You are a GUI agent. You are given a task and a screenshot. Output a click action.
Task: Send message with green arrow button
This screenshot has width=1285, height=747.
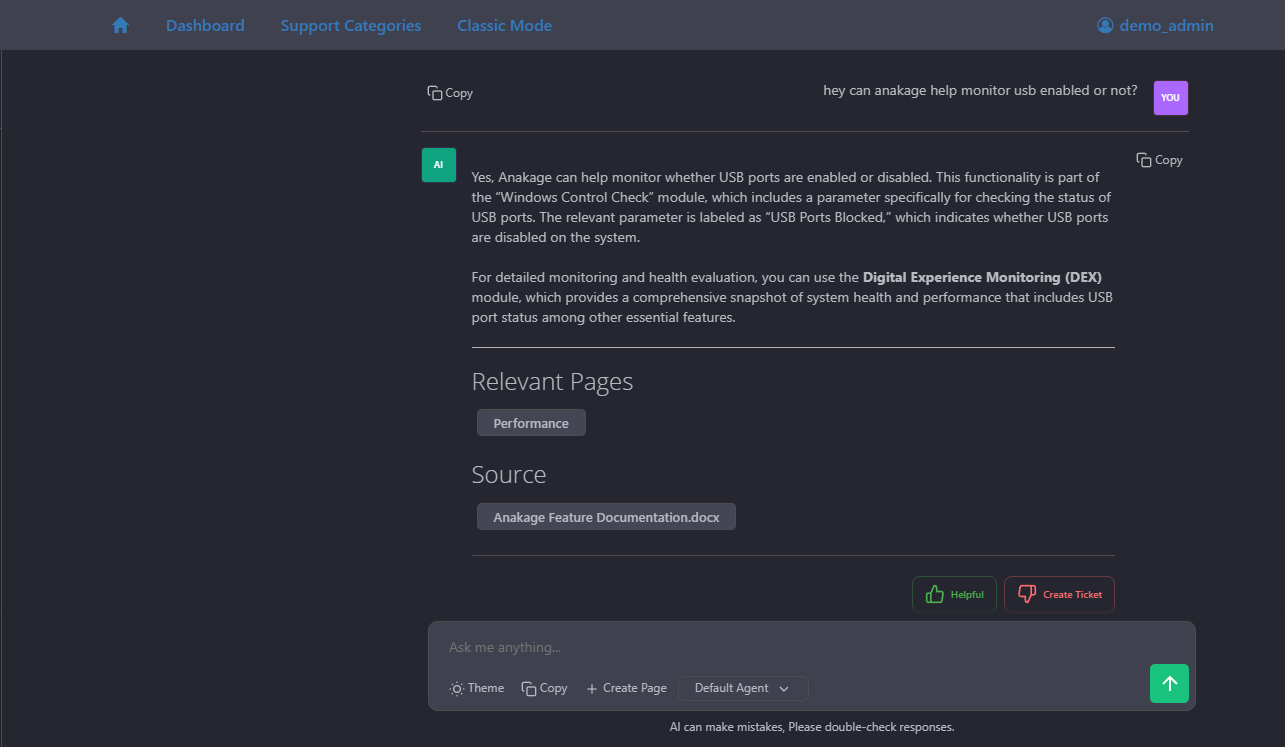1169,684
